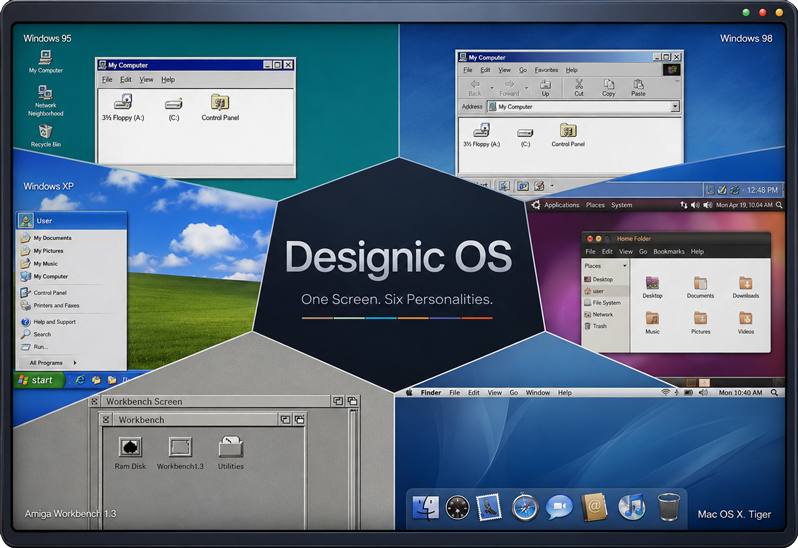Select (C:) drive in Windows 98 window

[x=525, y=136]
